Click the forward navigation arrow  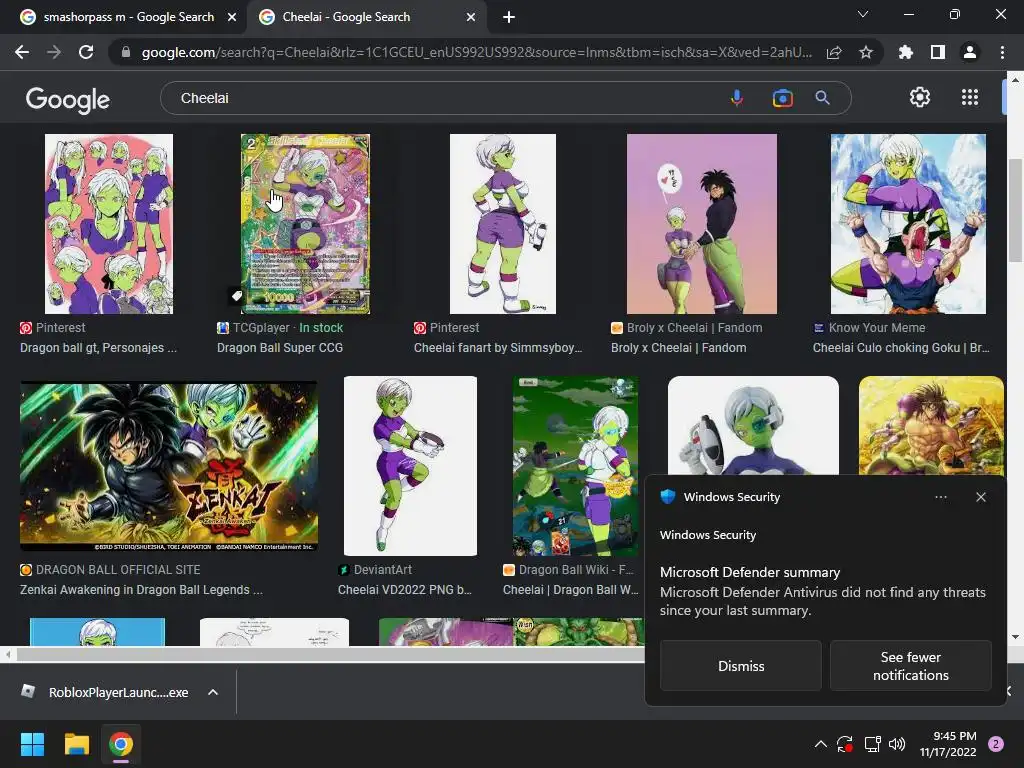pos(54,52)
